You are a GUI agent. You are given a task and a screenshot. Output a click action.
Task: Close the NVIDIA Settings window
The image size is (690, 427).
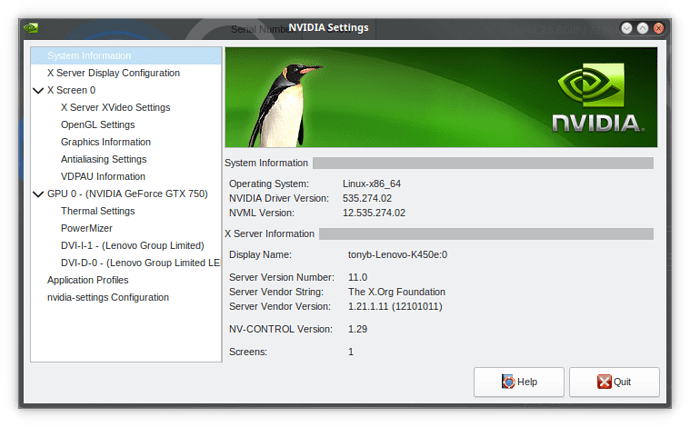click(x=659, y=27)
